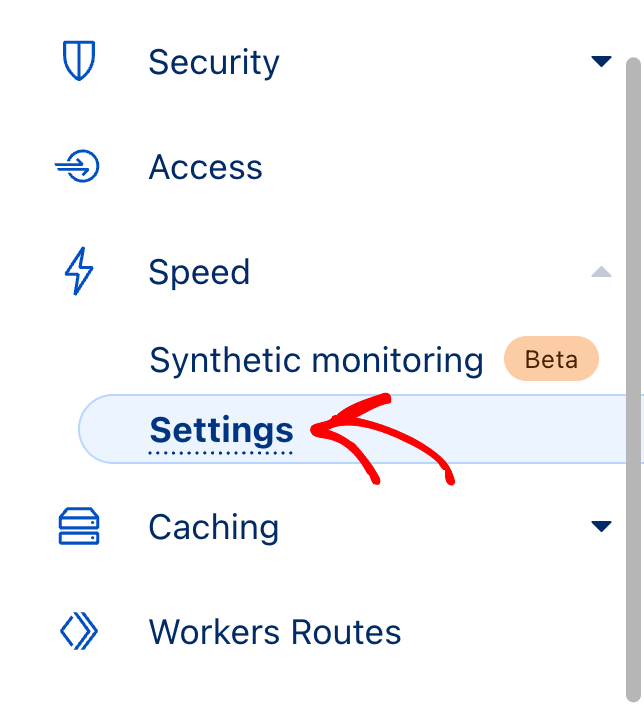Open Synthetic monitoring under Speed
The height and width of the screenshot is (704, 644).
pos(316,360)
